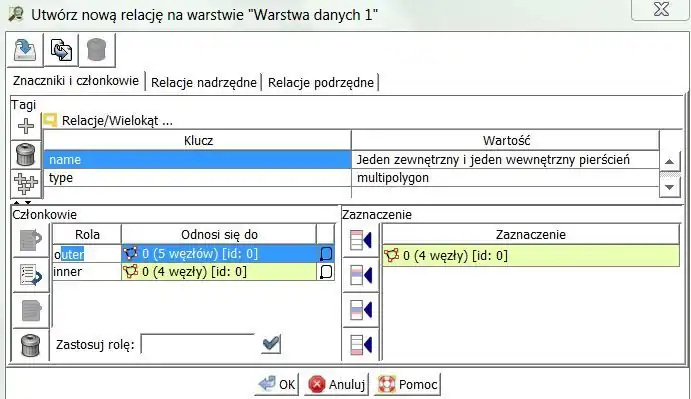This screenshot has width=691, height=399.
Task: Open the Relacje podrzędne tab
Action: click(321, 82)
